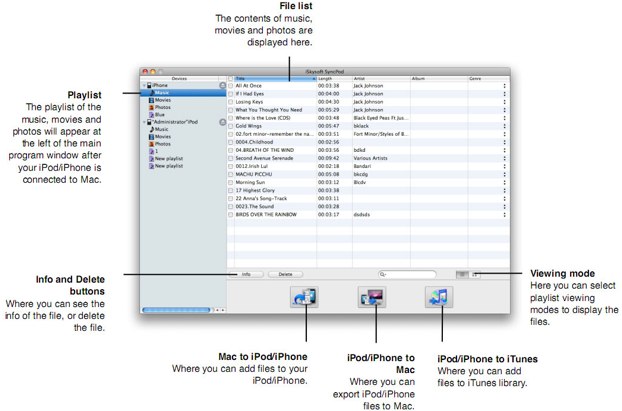
Task: Switch to list viewing mode icon
Action: 462,274
